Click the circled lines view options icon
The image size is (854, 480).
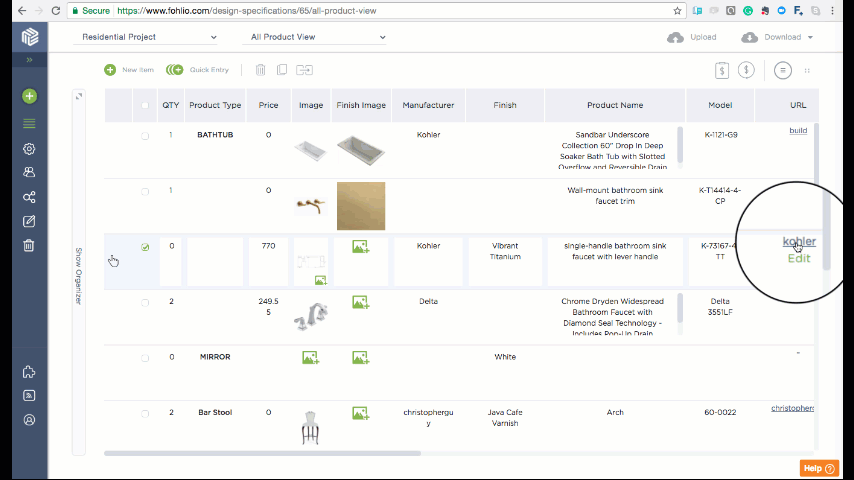pyautogui.click(x=783, y=70)
